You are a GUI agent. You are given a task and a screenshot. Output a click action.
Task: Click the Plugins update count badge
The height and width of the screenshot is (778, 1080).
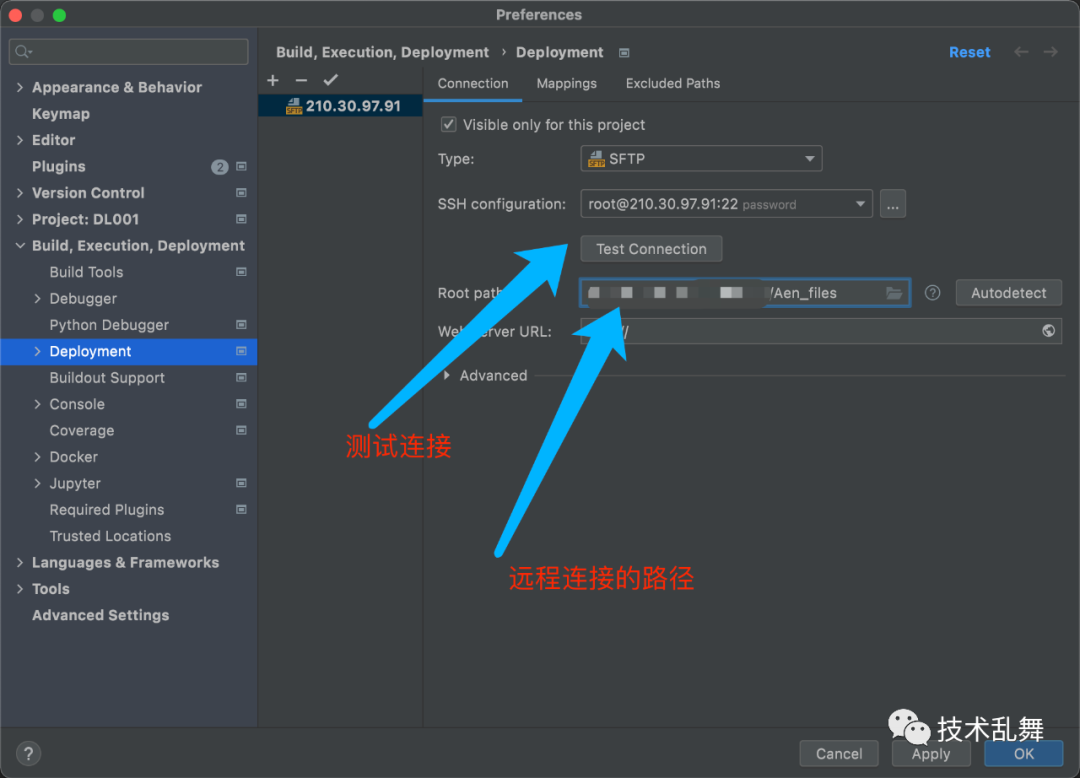pos(220,167)
